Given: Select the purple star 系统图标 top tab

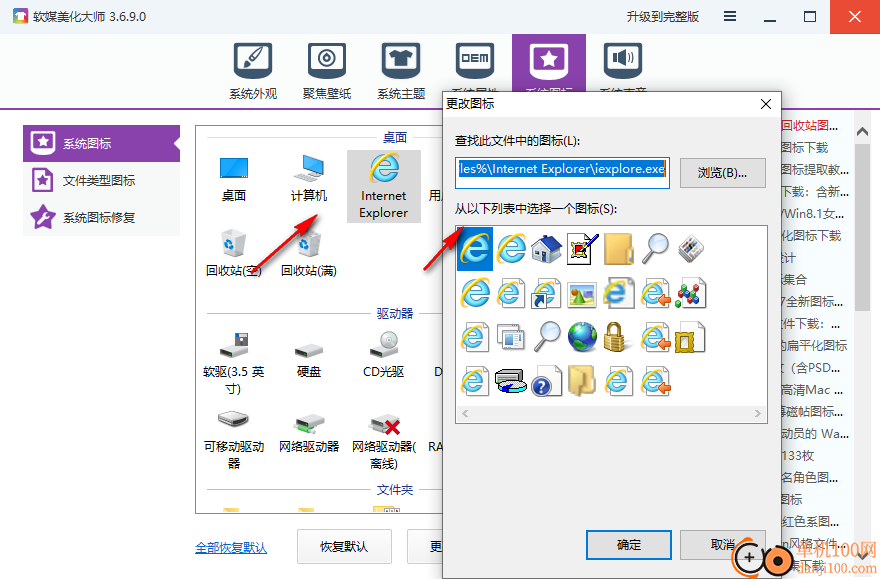Looking at the screenshot, I should (x=548, y=63).
